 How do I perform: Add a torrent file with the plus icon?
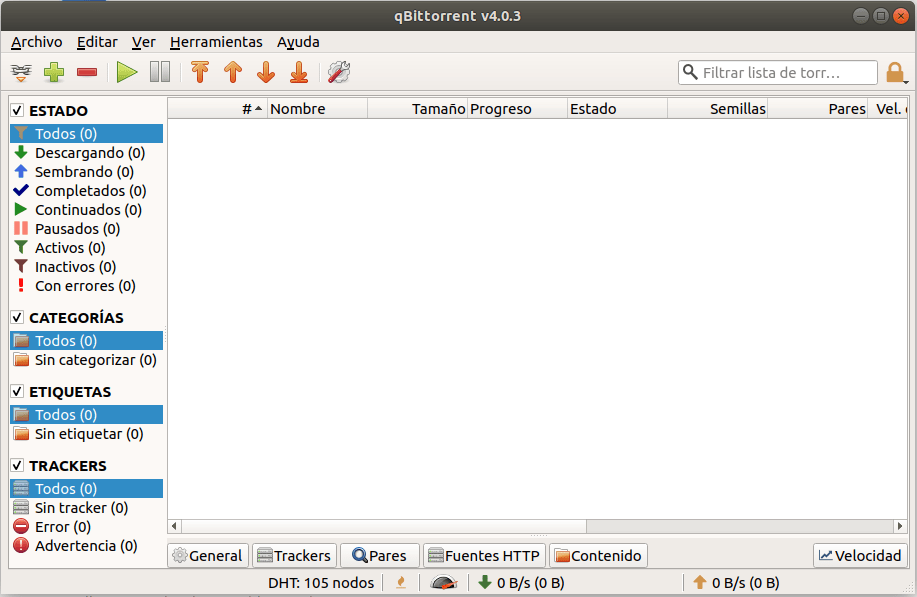(x=54, y=72)
